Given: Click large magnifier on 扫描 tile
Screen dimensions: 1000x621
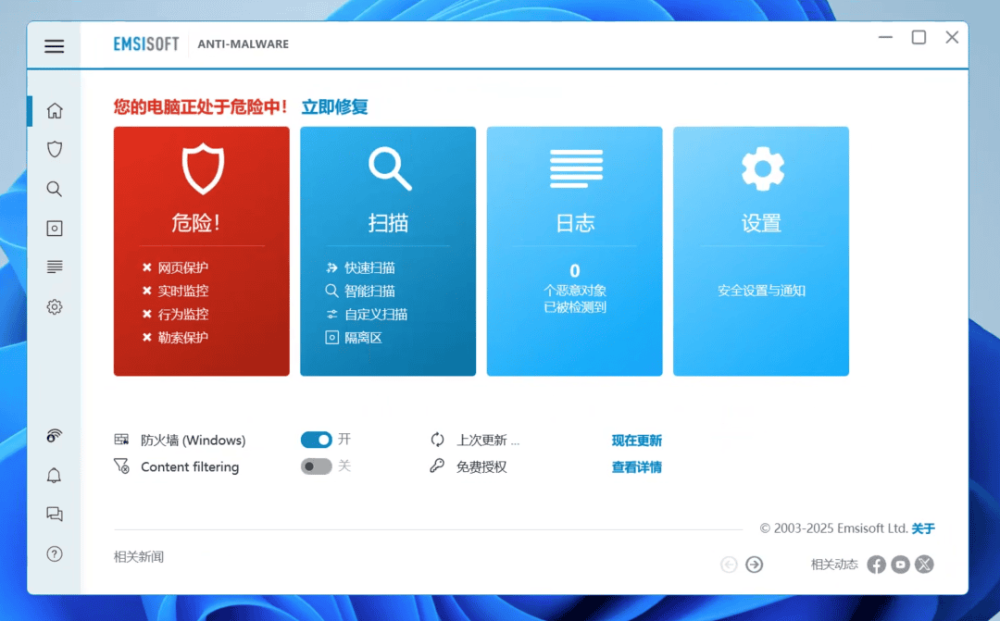Looking at the screenshot, I should point(390,169).
